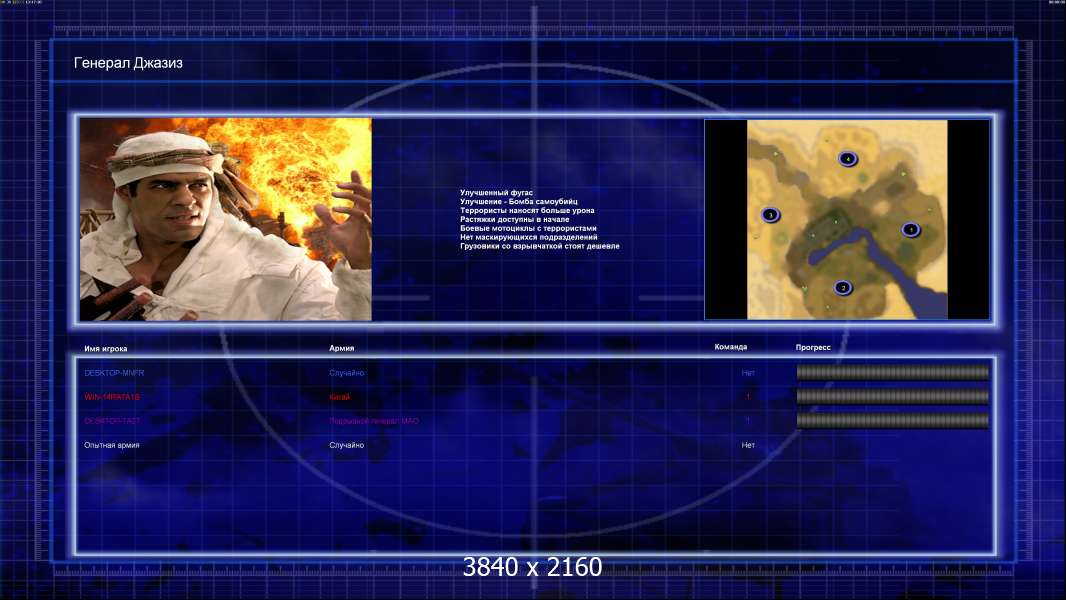This screenshot has height=600, width=1066.
Task: Select start position marker 2 on map
Action: tap(843, 288)
